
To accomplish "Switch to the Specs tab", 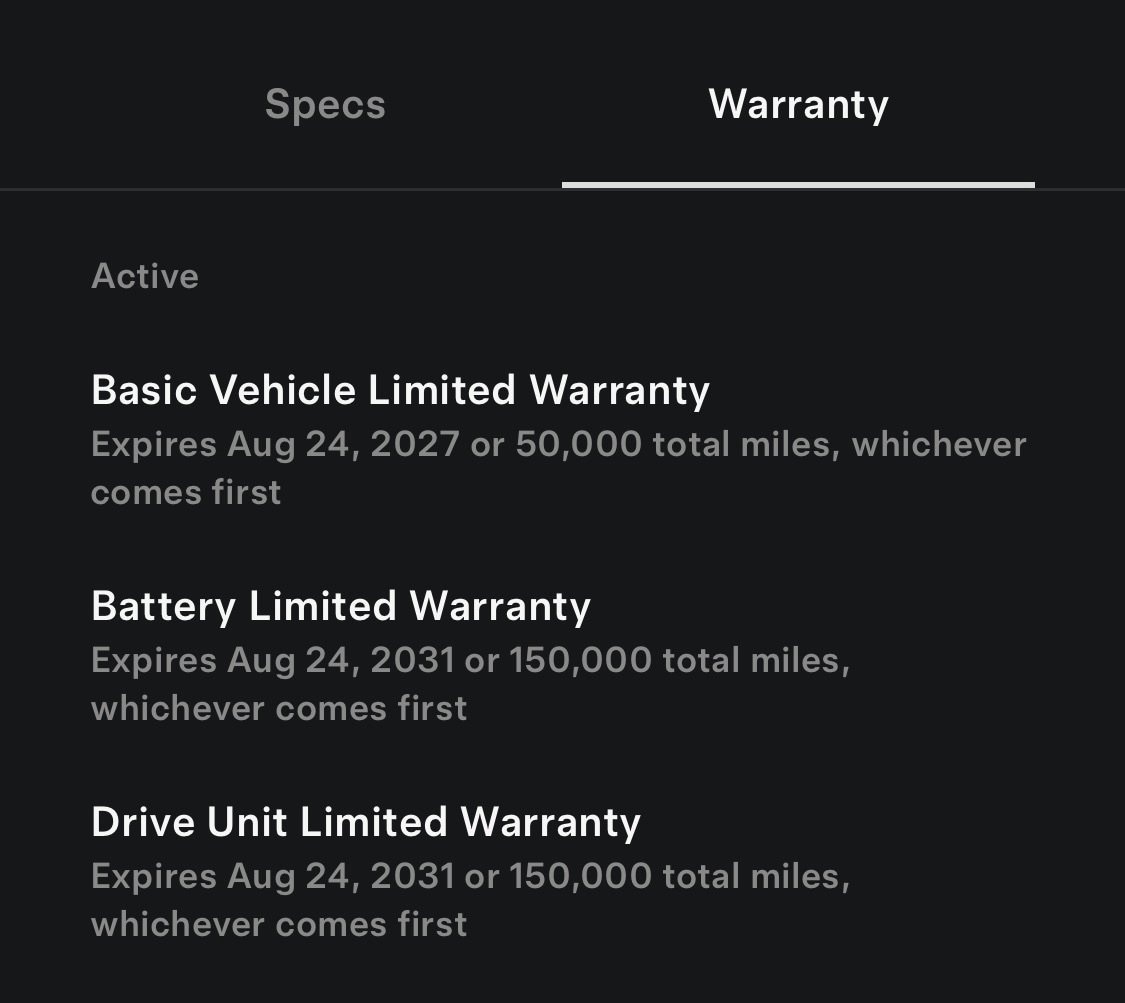I will pos(325,104).
